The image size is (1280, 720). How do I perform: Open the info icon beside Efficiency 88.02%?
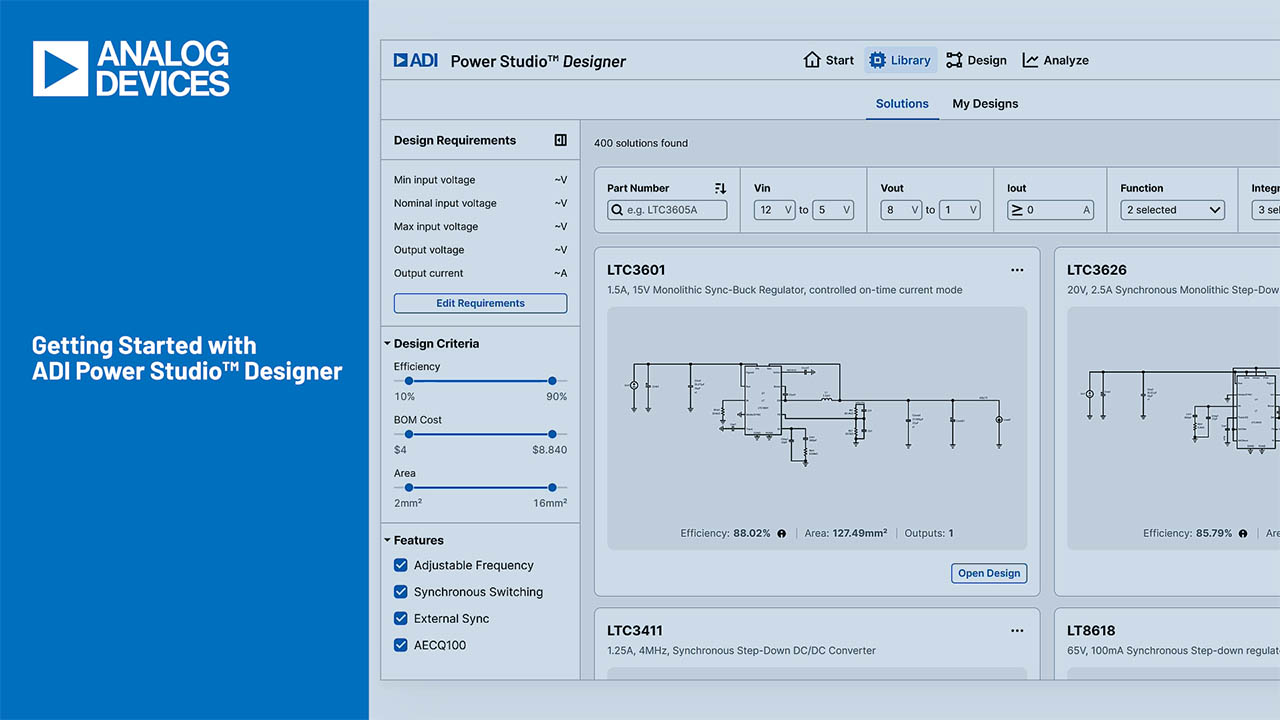click(x=781, y=534)
